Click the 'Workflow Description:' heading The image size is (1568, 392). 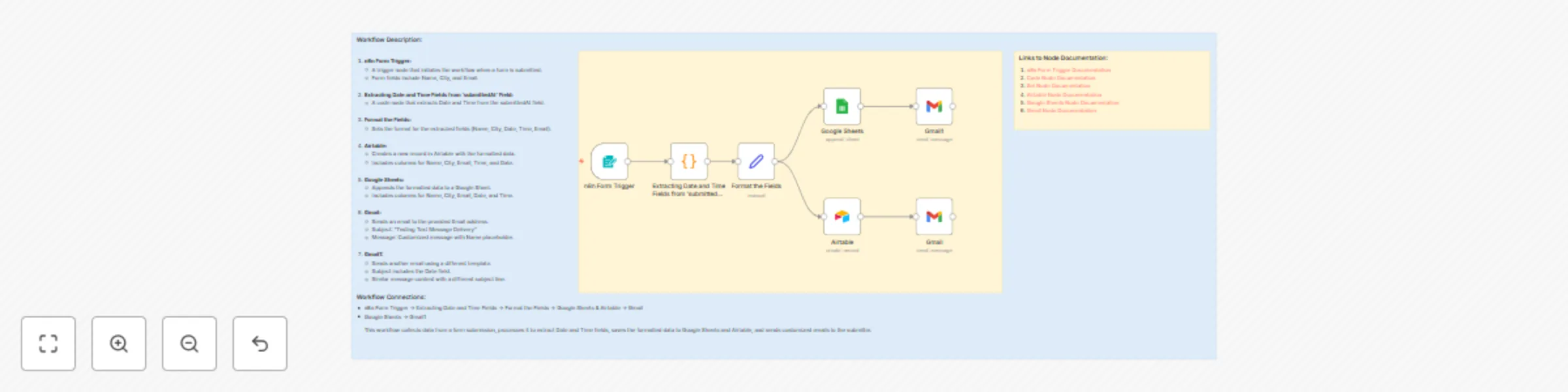[x=389, y=40]
